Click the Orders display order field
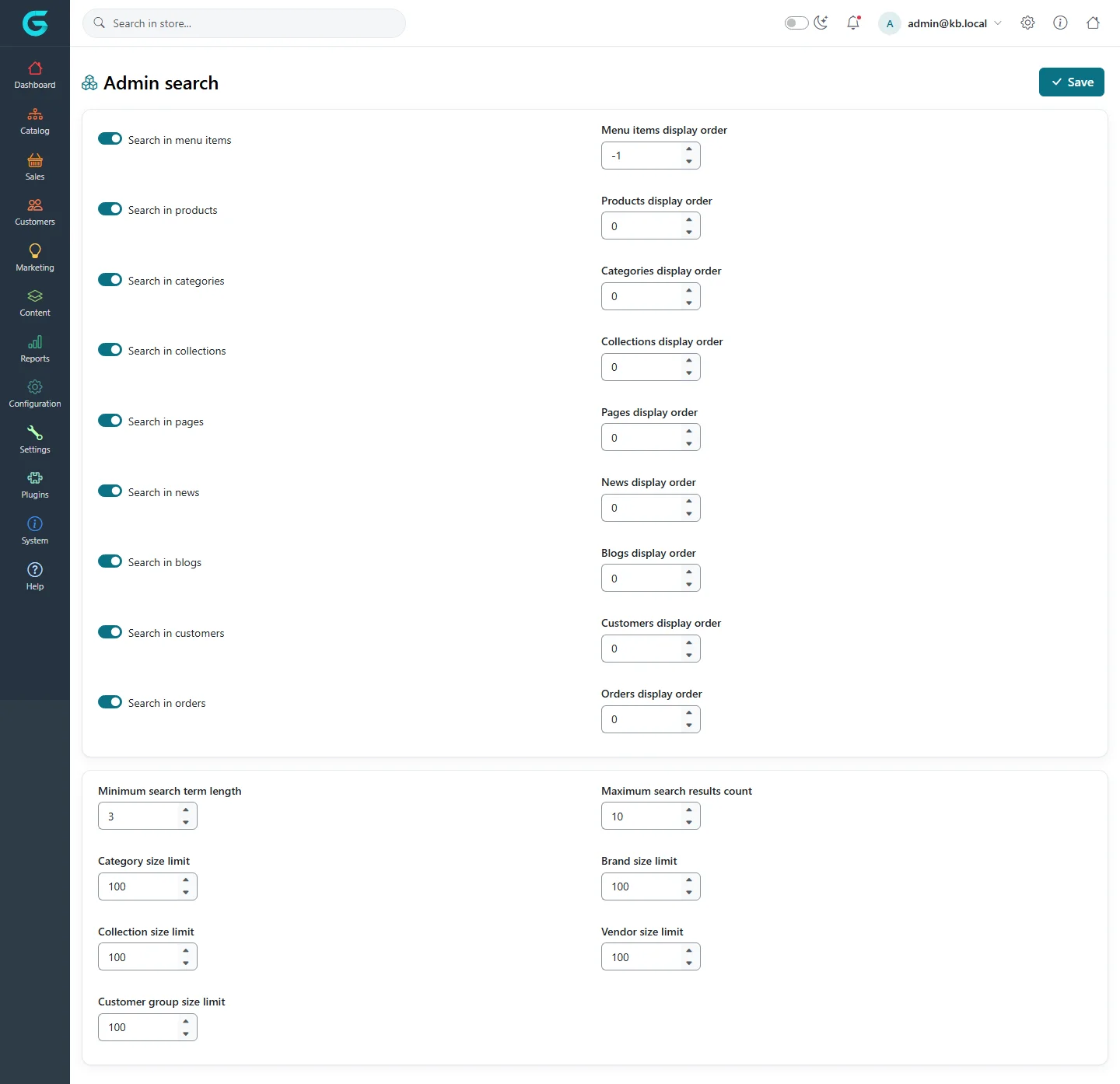Viewport: 1120px width, 1084px height. tap(651, 719)
